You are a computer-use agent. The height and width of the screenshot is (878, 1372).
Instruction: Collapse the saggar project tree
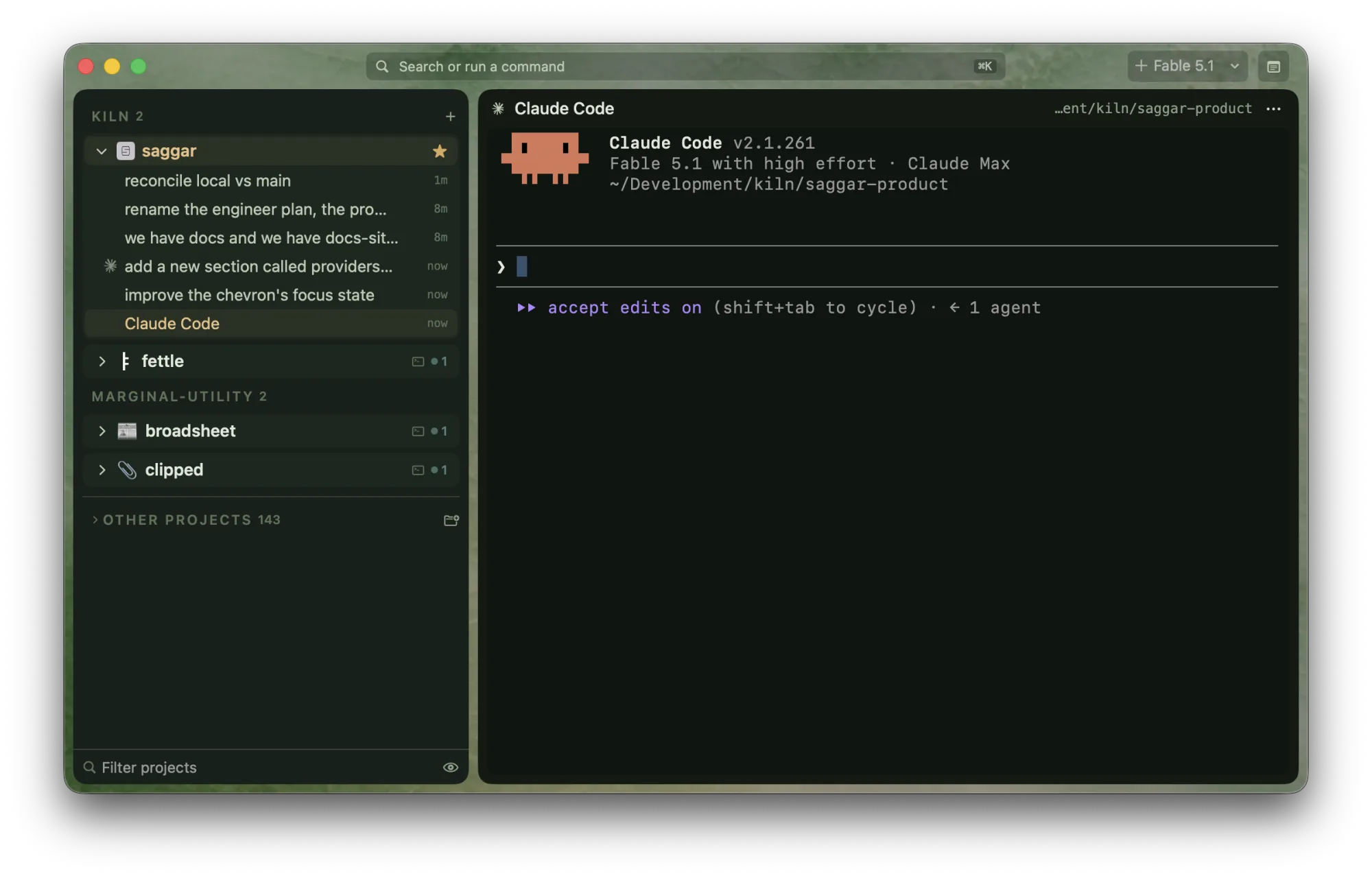tap(102, 152)
